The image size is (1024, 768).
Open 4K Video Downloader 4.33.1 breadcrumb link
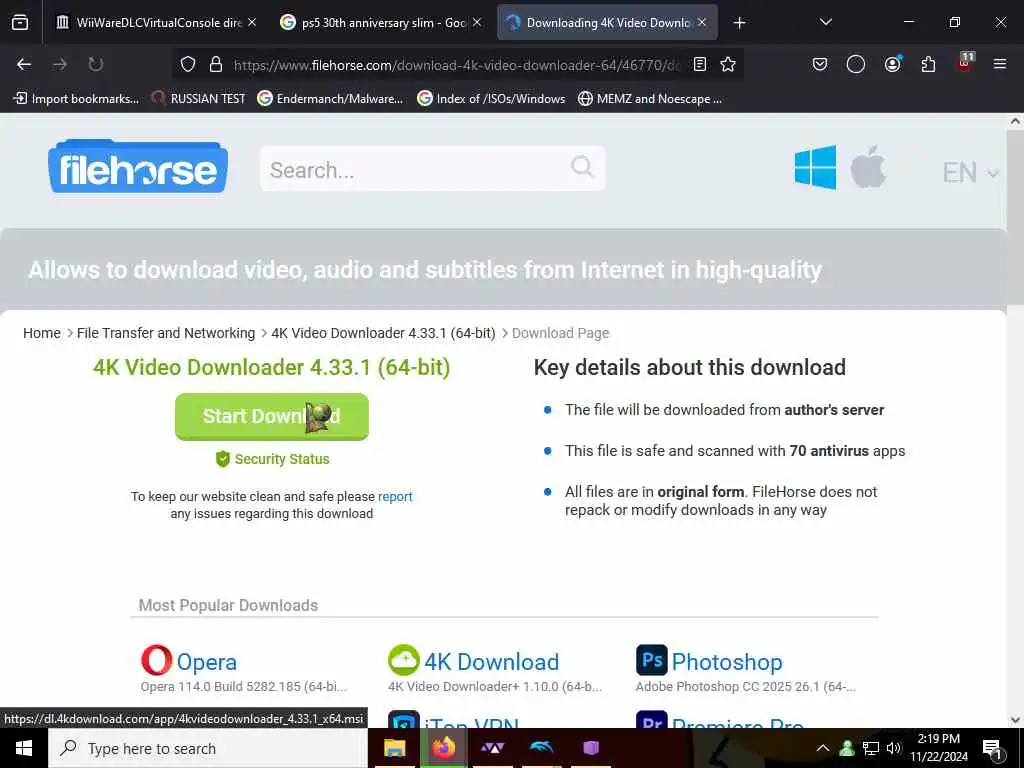click(x=383, y=333)
